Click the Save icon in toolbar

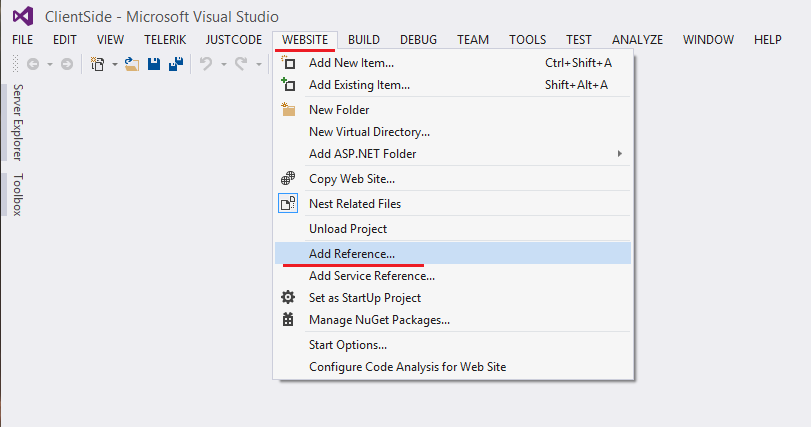(x=154, y=63)
